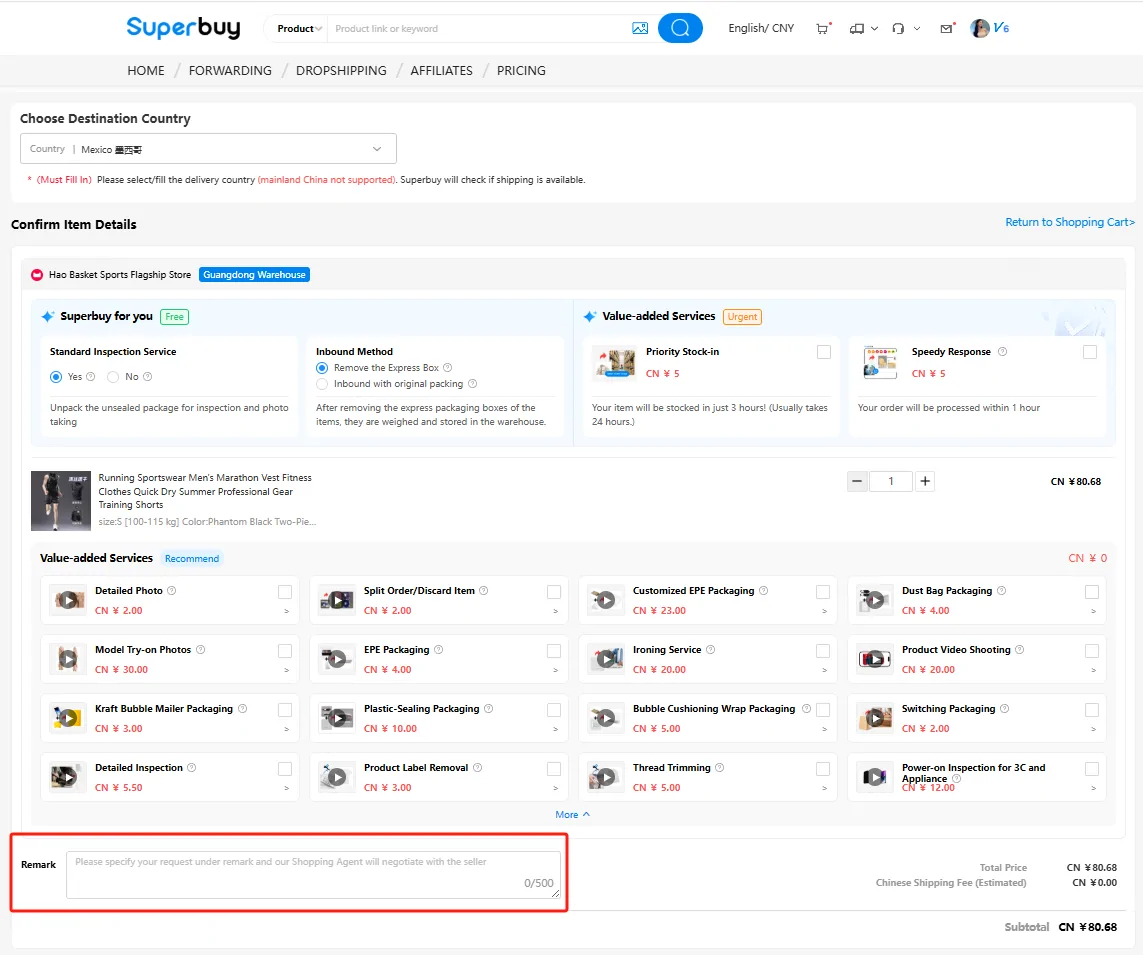Image resolution: width=1143 pixels, height=955 pixels.
Task: Click the image search camera icon
Action: 639,28
